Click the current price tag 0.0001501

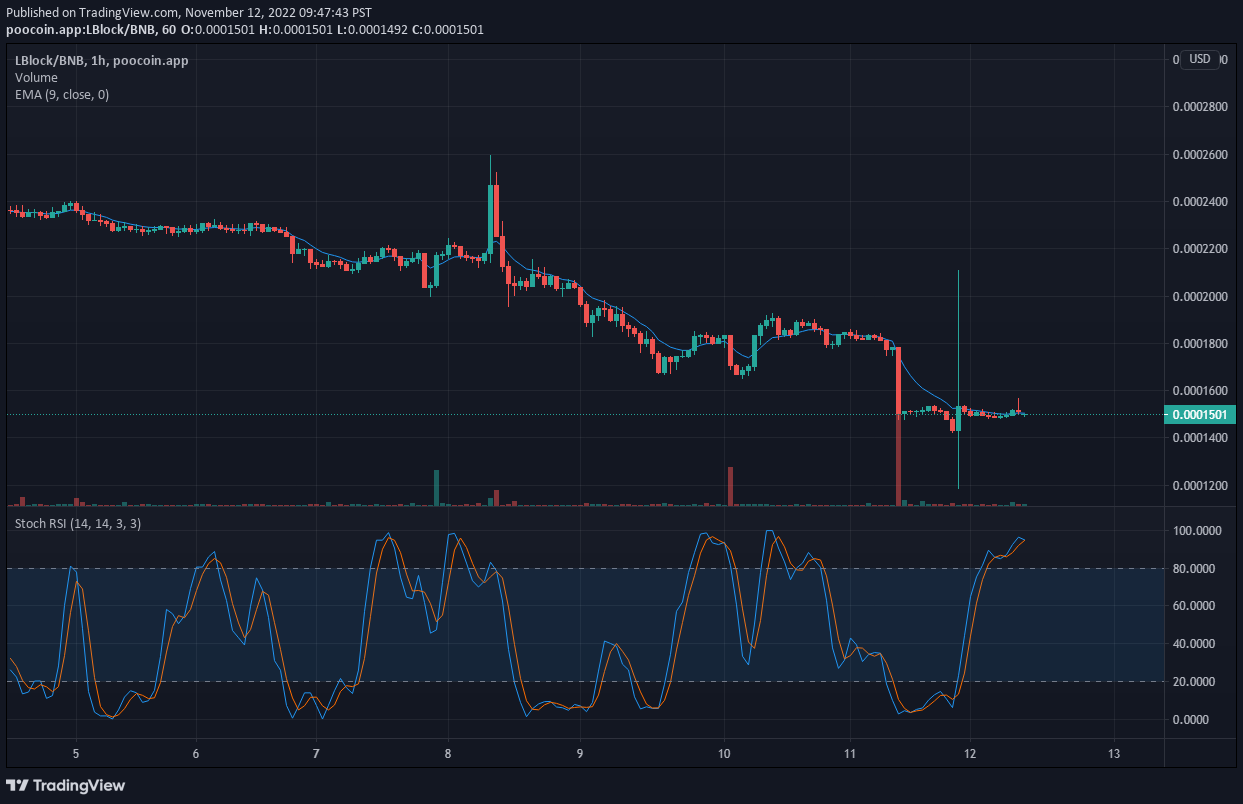click(1200, 414)
